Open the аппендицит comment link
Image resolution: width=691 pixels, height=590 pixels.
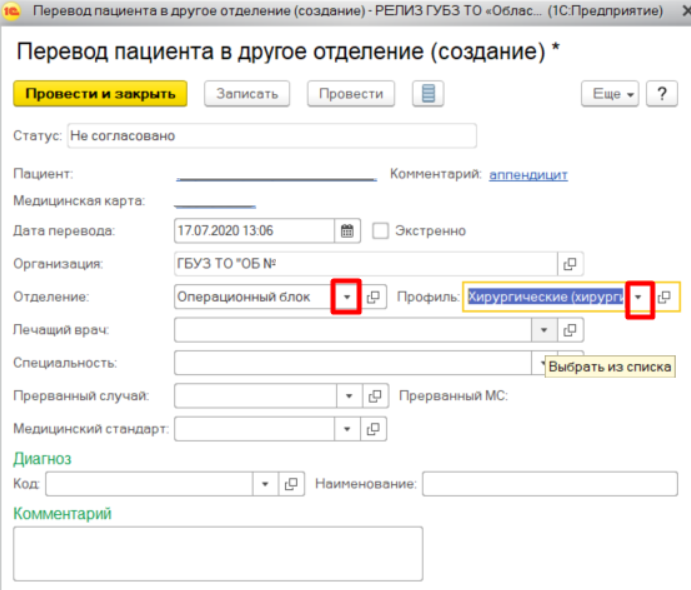[x=528, y=175]
